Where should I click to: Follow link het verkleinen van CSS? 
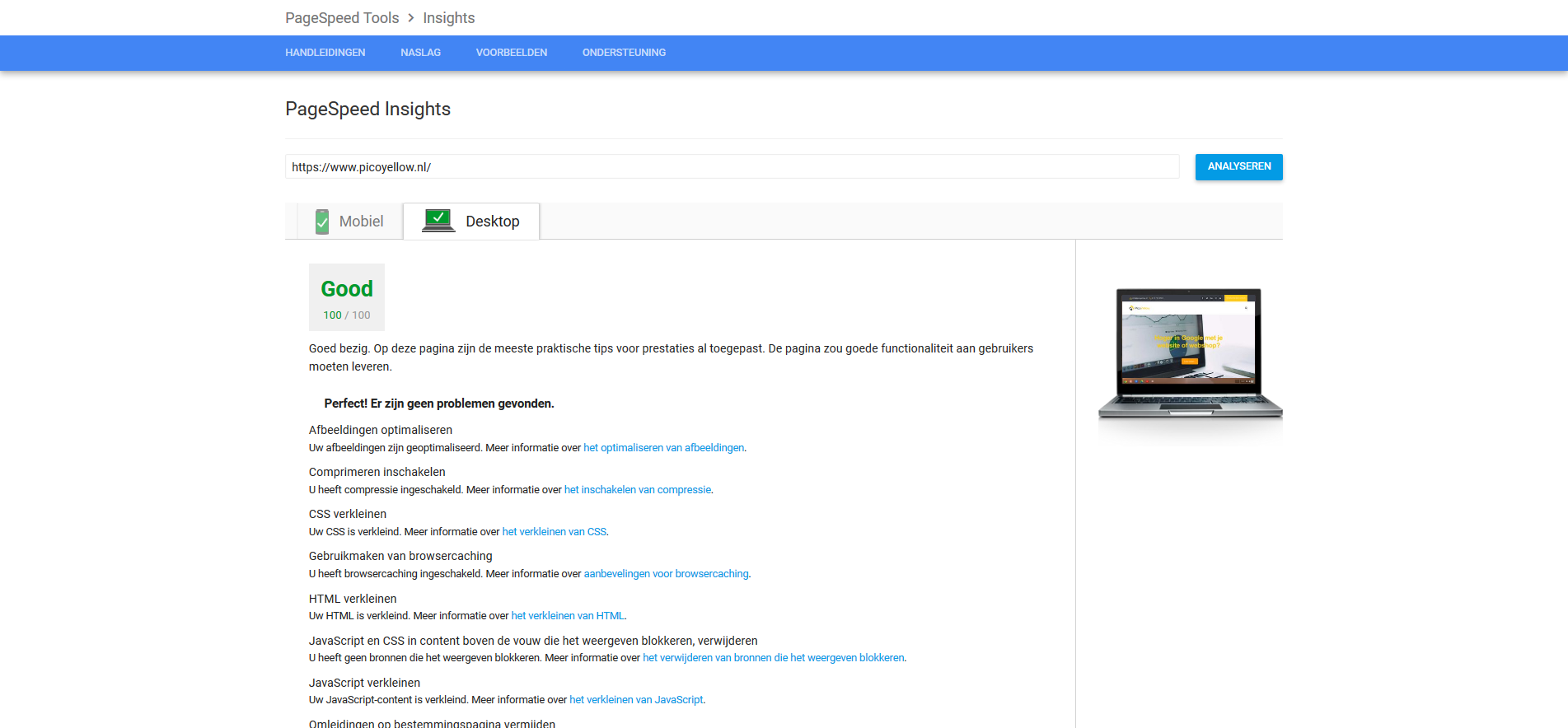555,532
